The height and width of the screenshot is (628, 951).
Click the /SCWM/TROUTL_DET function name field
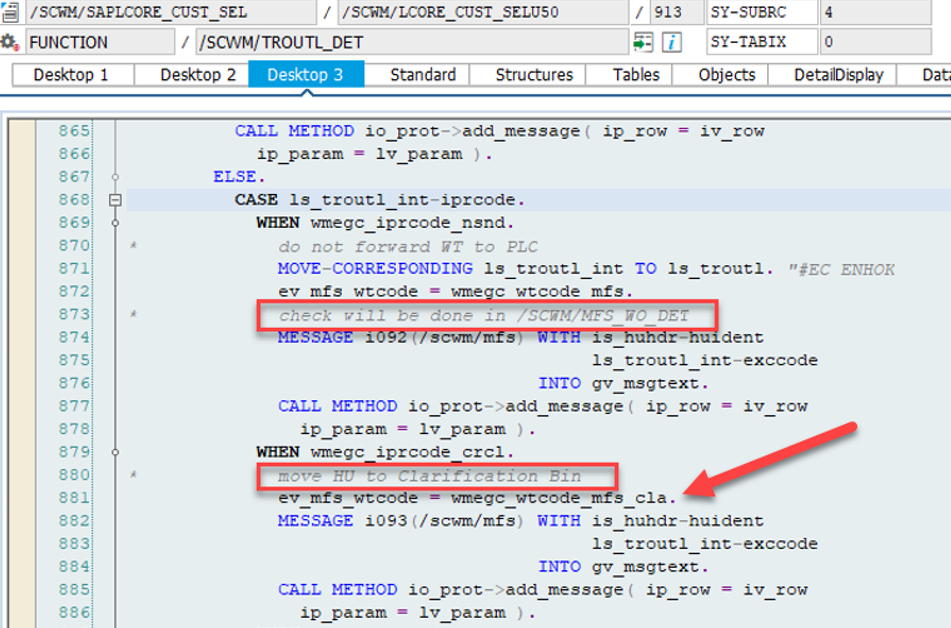[x=412, y=42]
